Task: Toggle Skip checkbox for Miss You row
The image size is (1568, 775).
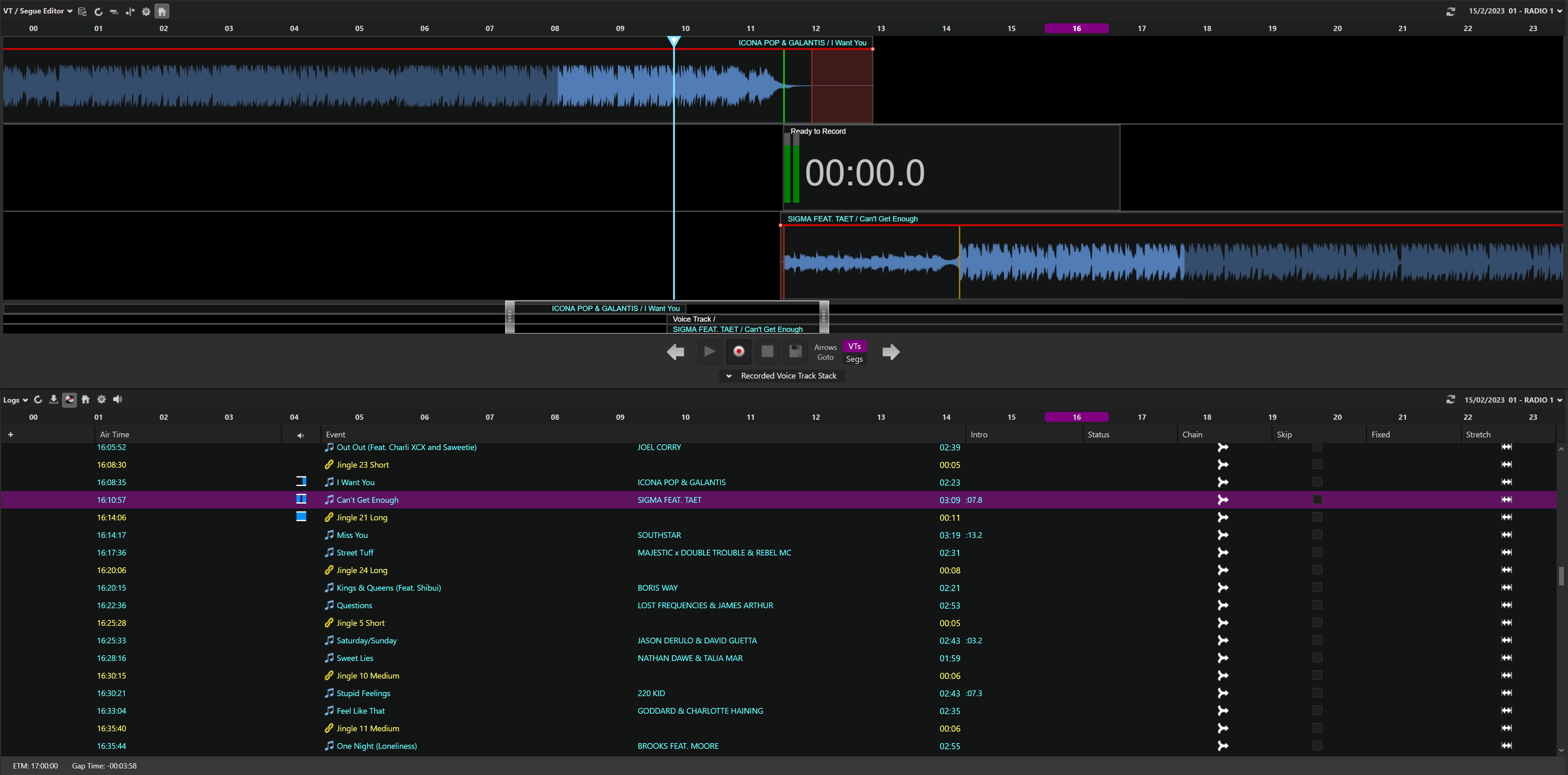Action: pos(1317,535)
